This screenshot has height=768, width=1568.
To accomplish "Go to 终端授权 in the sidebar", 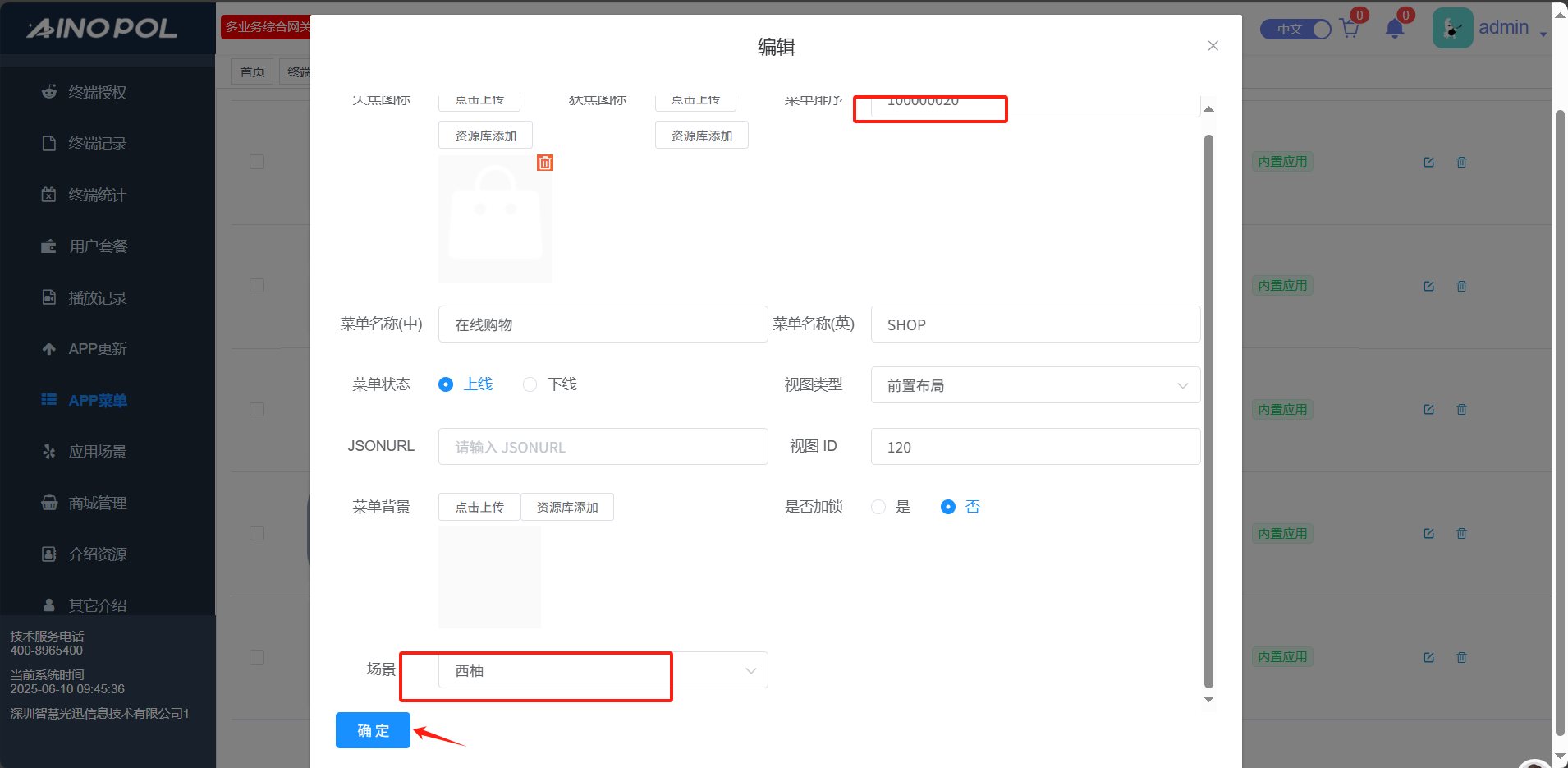I will pyautogui.click(x=97, y=92).
